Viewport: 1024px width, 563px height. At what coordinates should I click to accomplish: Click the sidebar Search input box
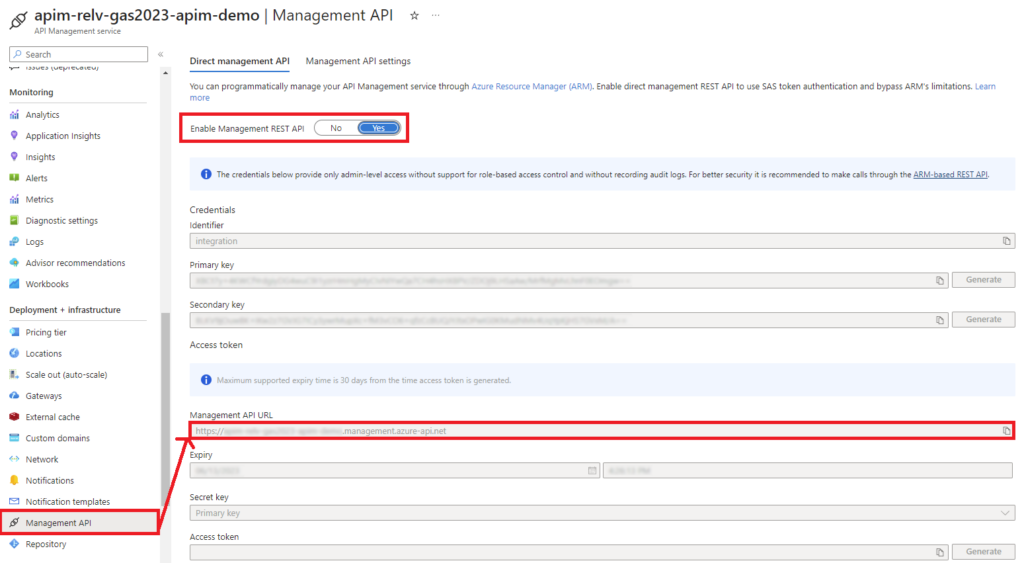click(80, 54)
